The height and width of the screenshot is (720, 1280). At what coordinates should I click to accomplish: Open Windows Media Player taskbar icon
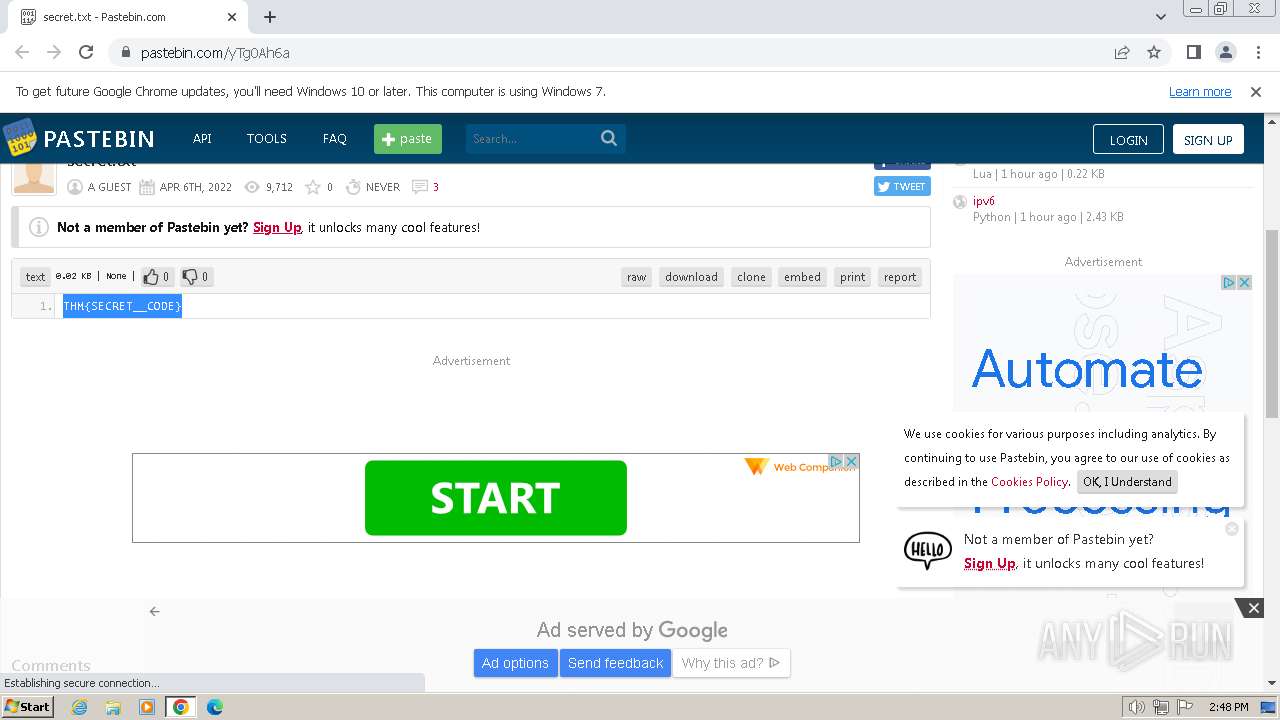147,707
